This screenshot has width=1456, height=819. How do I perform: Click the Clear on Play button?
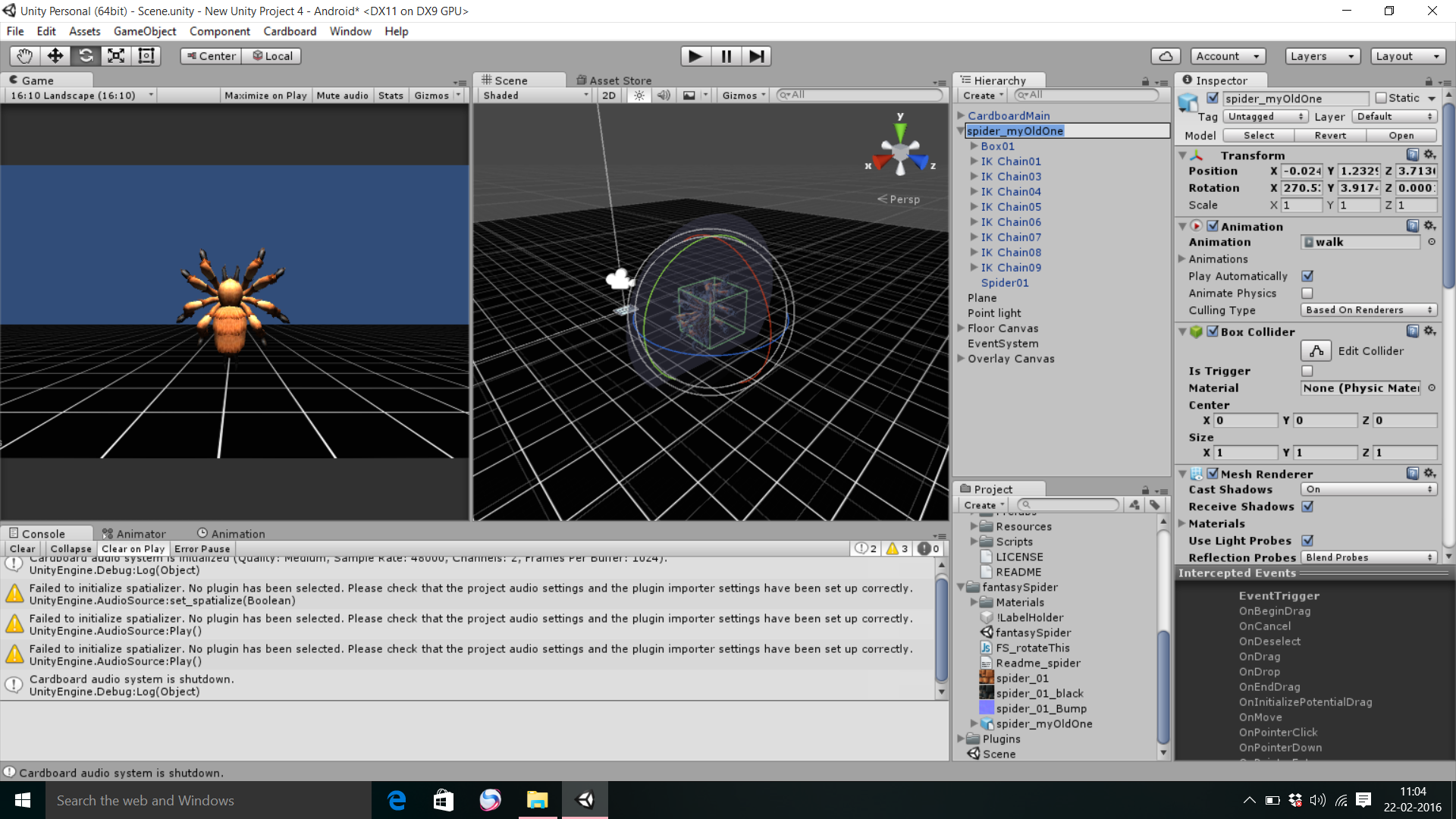click(x=133, y=549)
